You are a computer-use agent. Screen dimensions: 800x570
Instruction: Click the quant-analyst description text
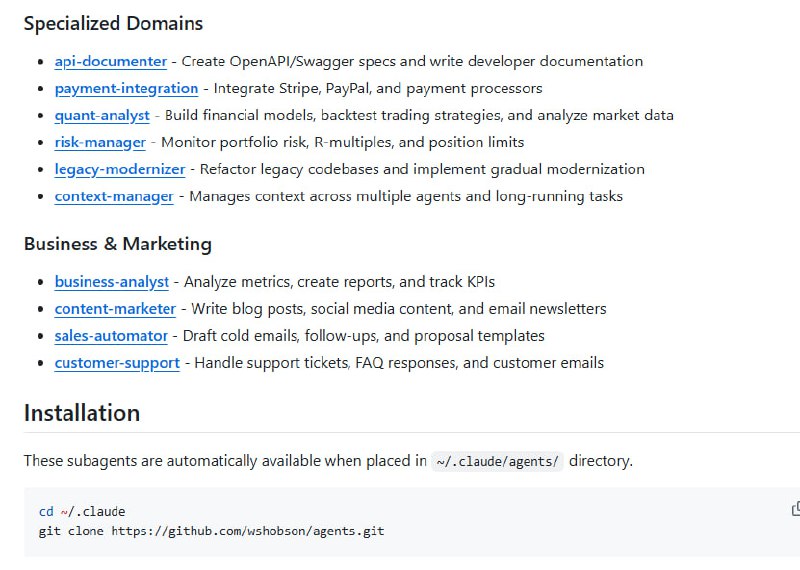coord(419,115)
